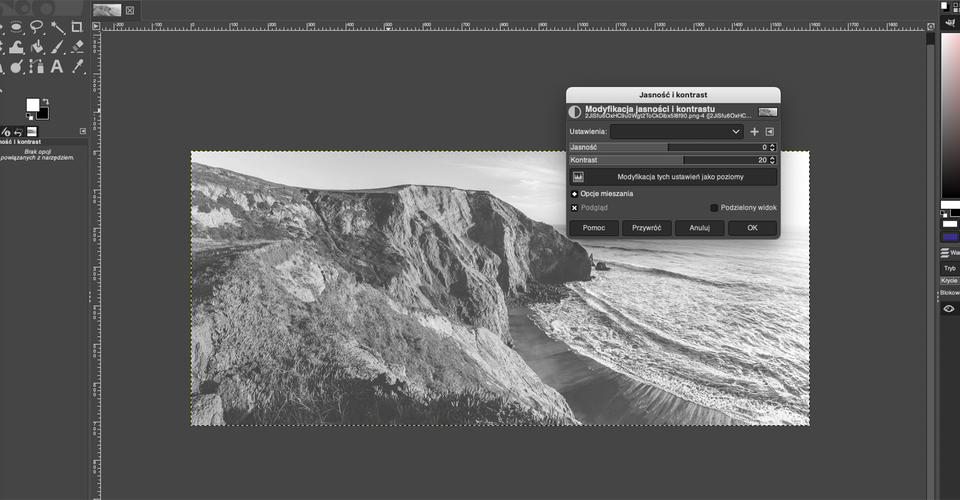Image resolution: width=960 pixels, height=500 pixels.
Task: Open the Undo History tab in toolbox dock
Action: pyautogui.click(x=18, y=132)
